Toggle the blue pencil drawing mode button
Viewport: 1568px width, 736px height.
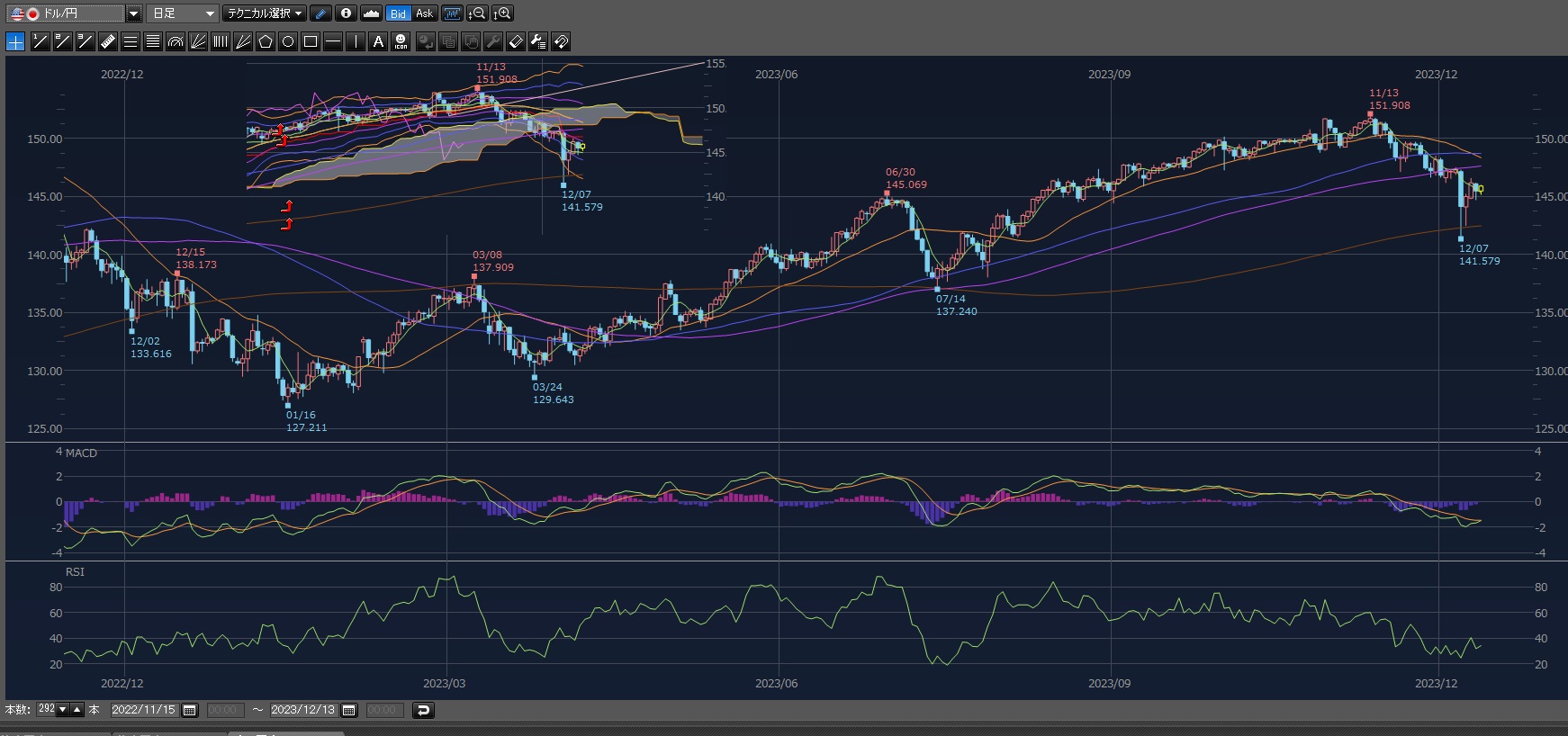320,13
